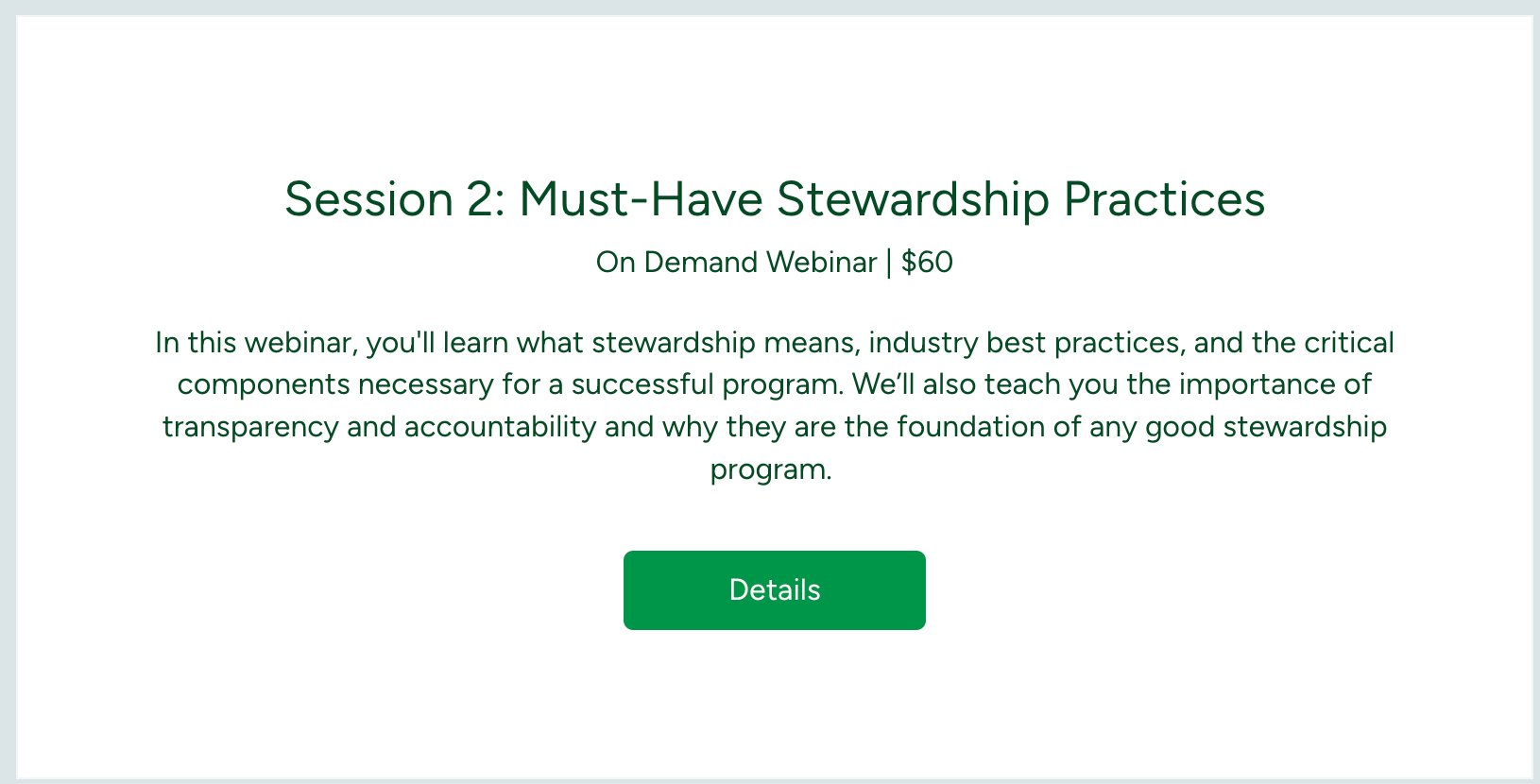Click the opening phrase In this webinar
The width and height of the screenshot is (1540, 784).
coord(253,342)
